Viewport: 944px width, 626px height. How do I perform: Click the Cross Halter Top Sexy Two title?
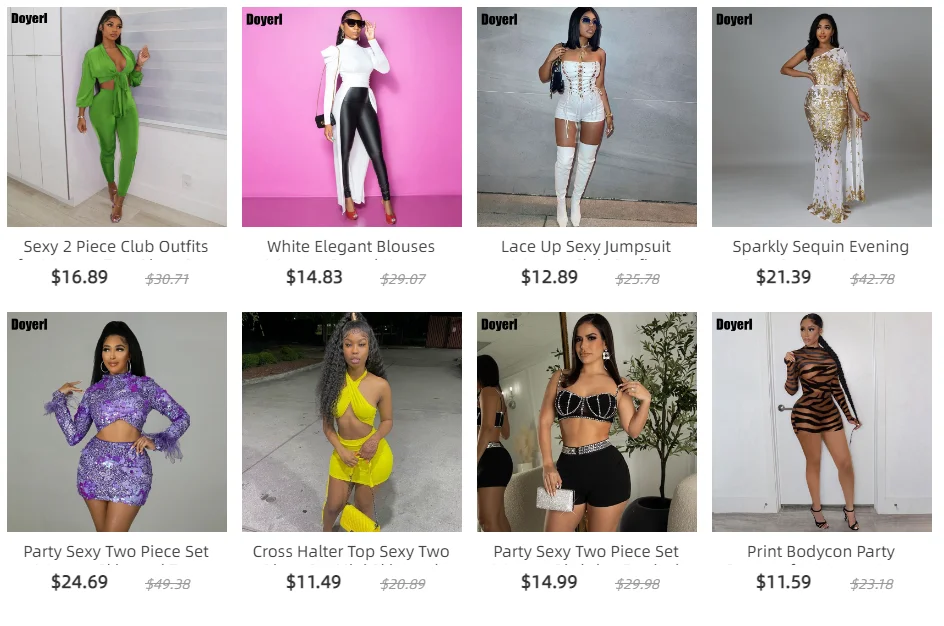pyautogui.click(x=351, y=551)
